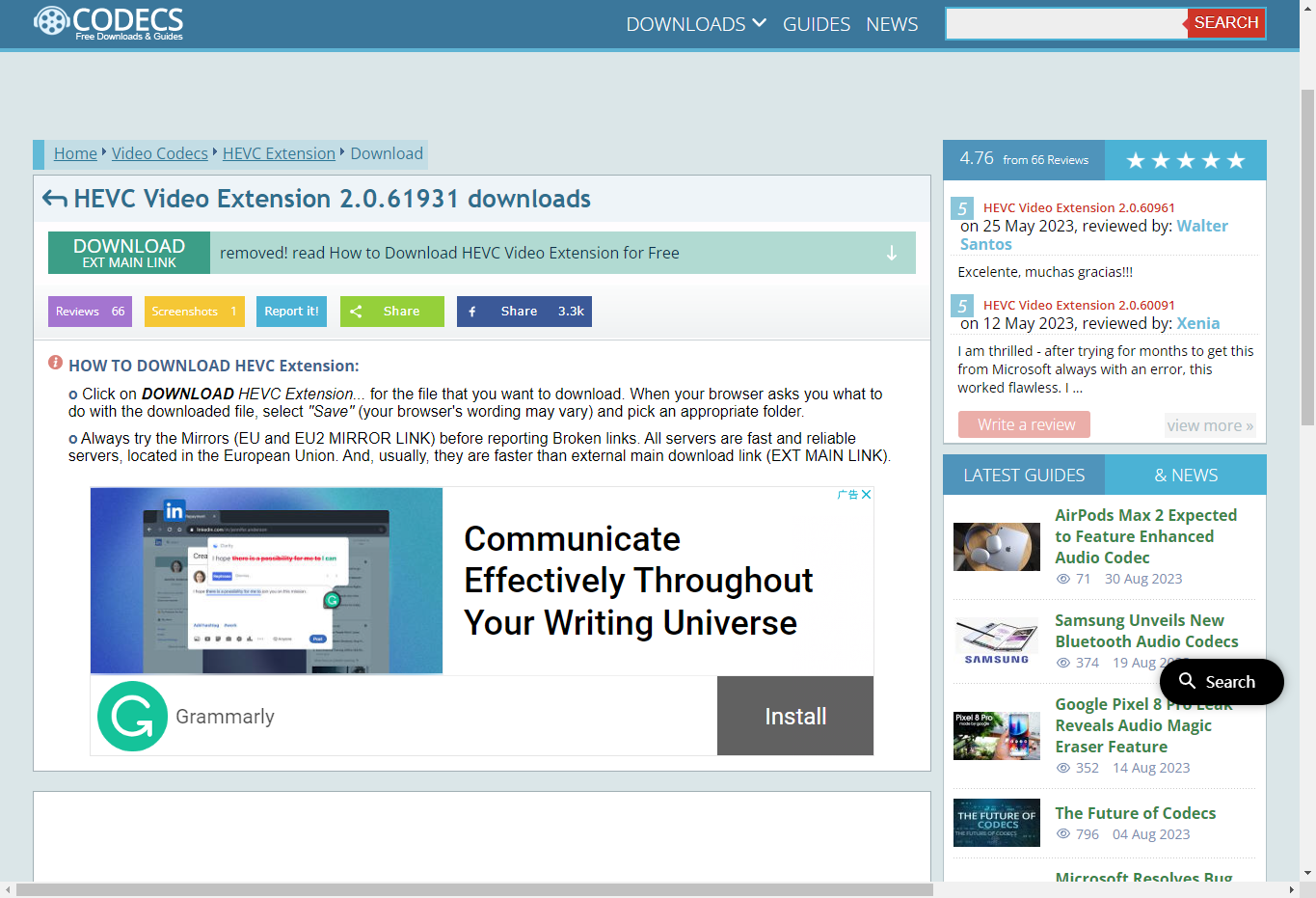The image size is (1316, 898).
Task: Open the AirPods Max 2 Expected article link
Action: 1145,536
